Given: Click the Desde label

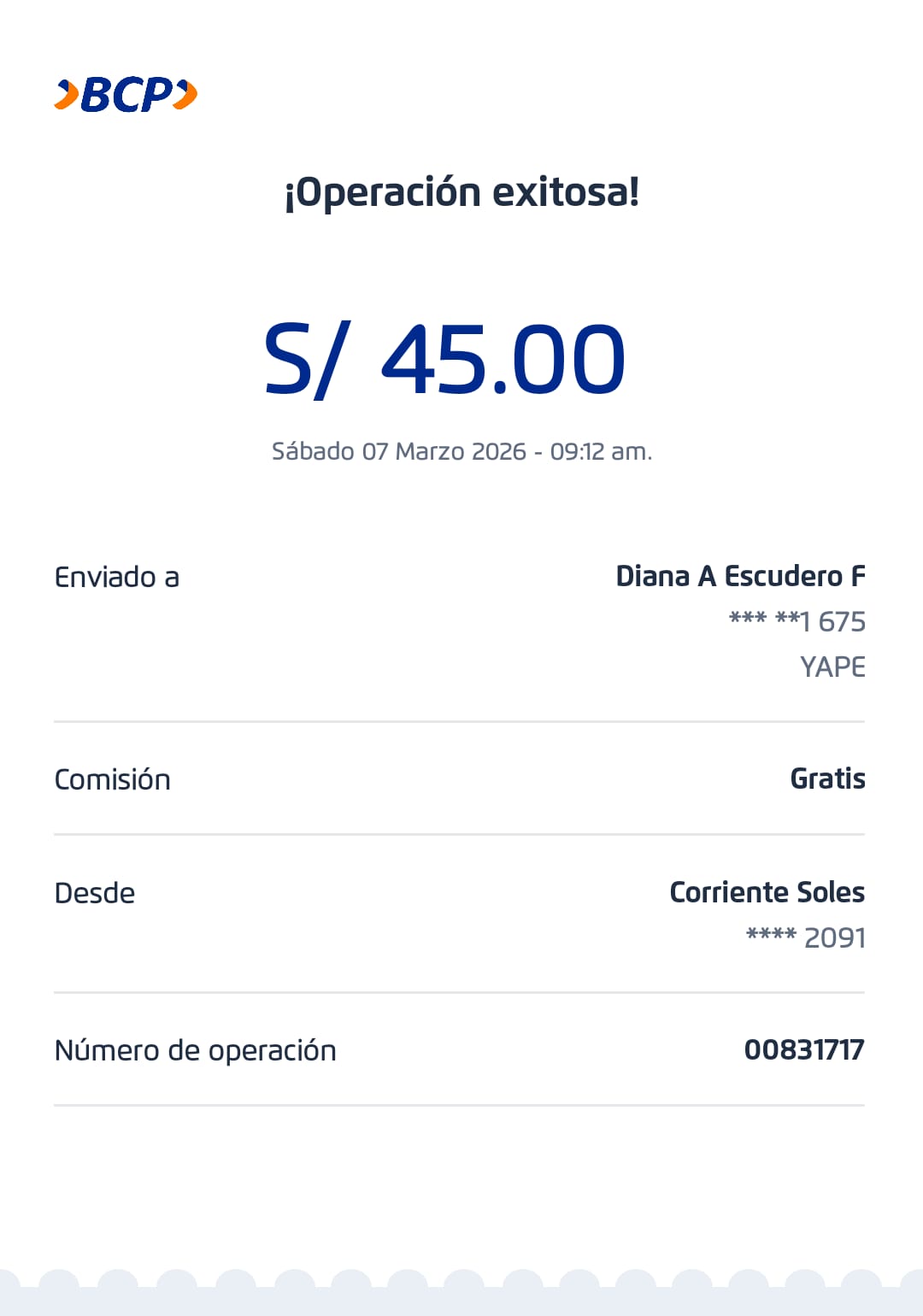Looking at the screenshot, I should 95,893.
